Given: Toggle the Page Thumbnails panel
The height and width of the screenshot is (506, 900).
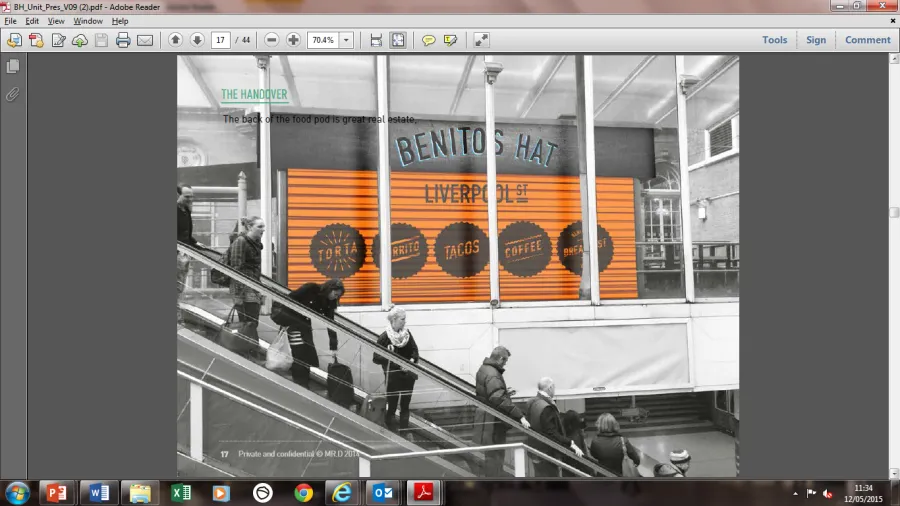Looking at the screenshot, I should [13, 67].
